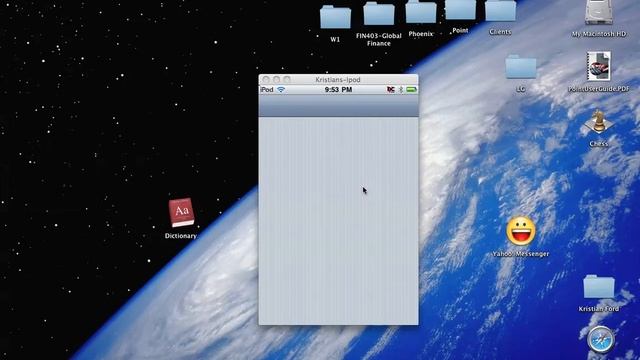
Task: Launch Yahoo! Messenger smiley icon
Action: (521, 231)
